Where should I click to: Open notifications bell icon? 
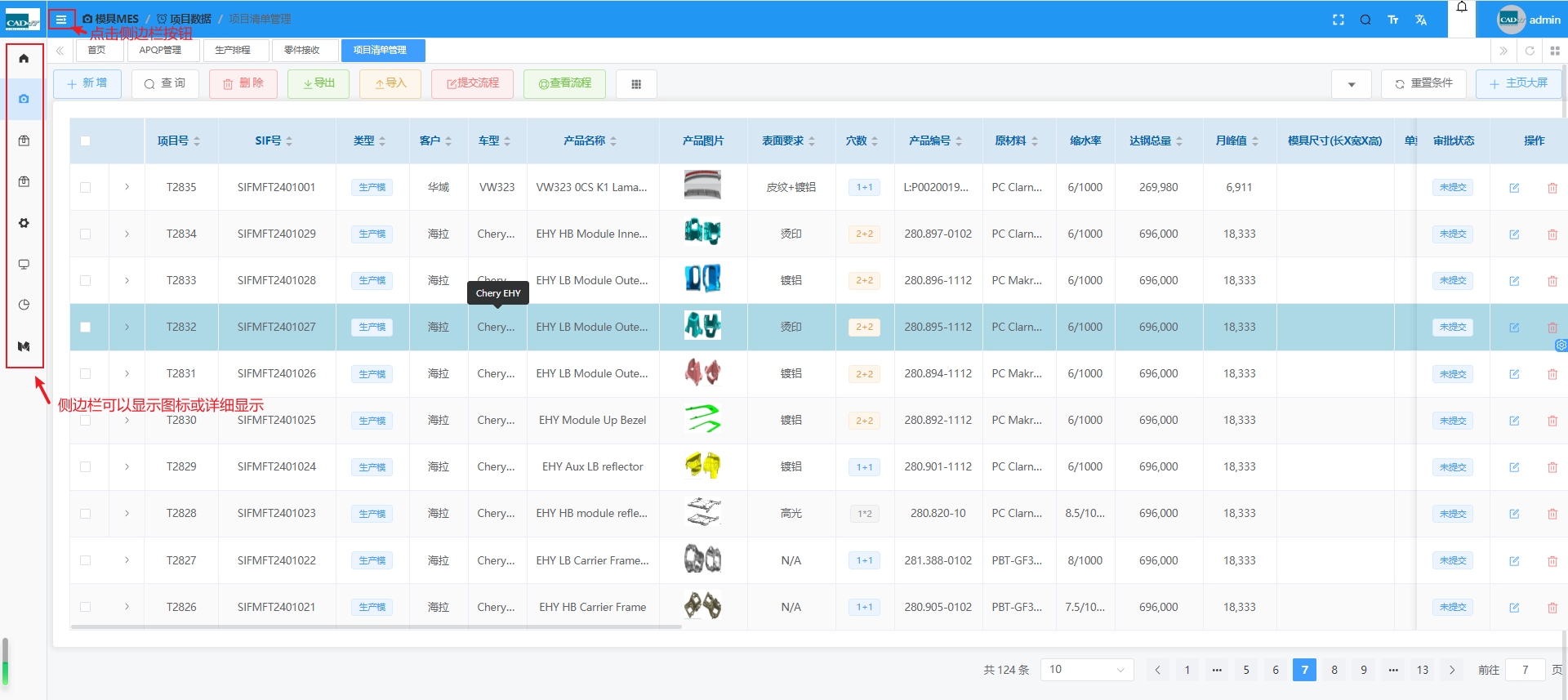coord(1462,7)
